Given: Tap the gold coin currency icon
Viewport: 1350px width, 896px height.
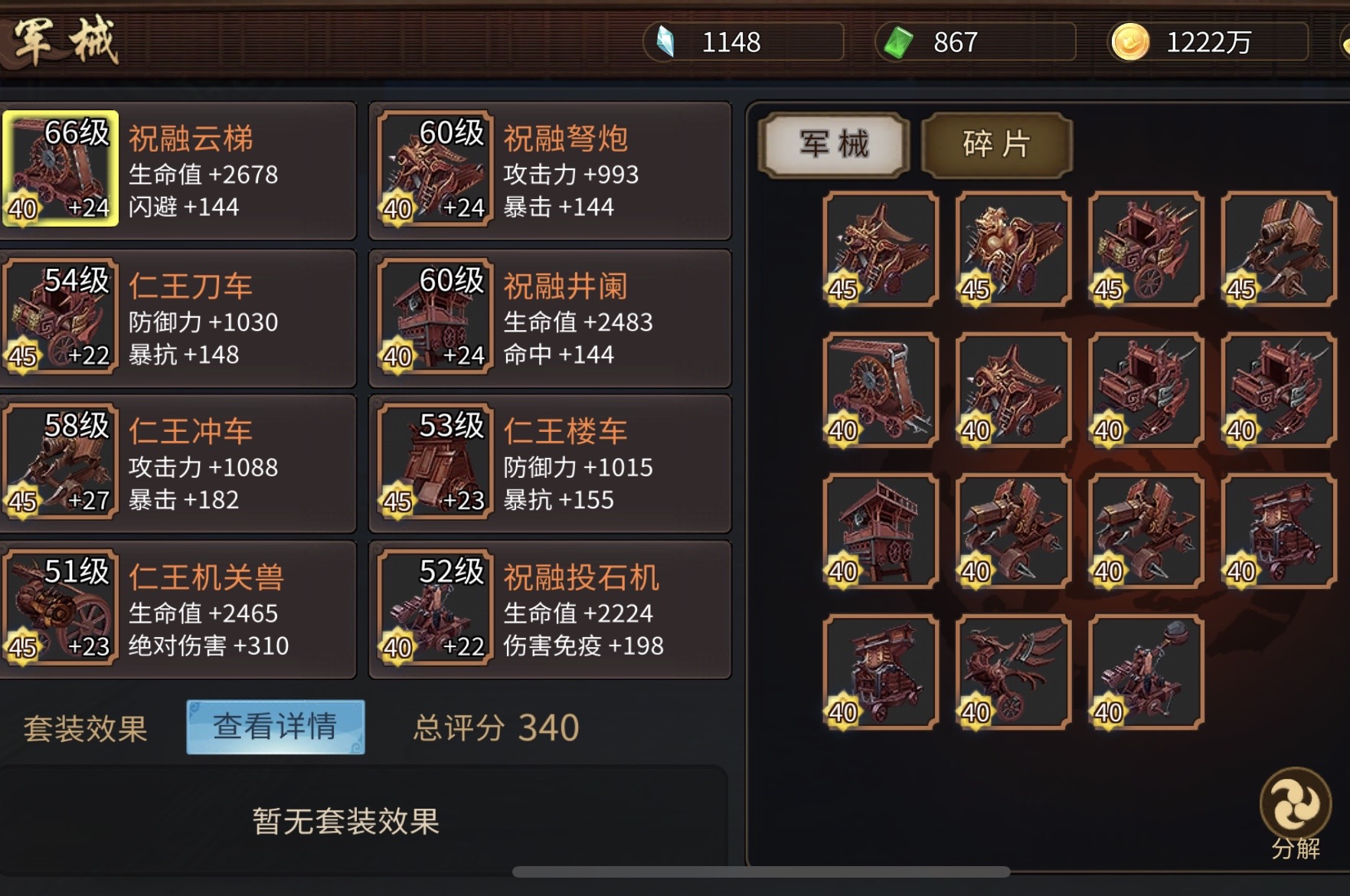Looking at the screenshot, I should point(1130,42).
